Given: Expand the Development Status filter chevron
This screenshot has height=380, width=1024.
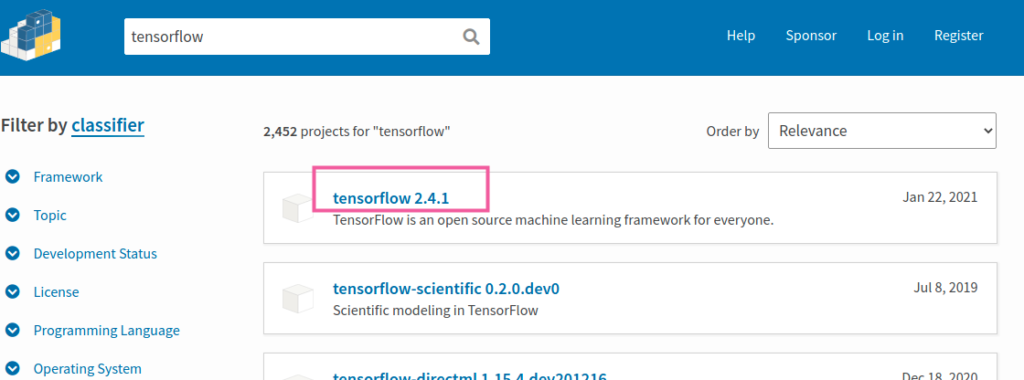Looking at the screenshot, I should coord(12,254).
